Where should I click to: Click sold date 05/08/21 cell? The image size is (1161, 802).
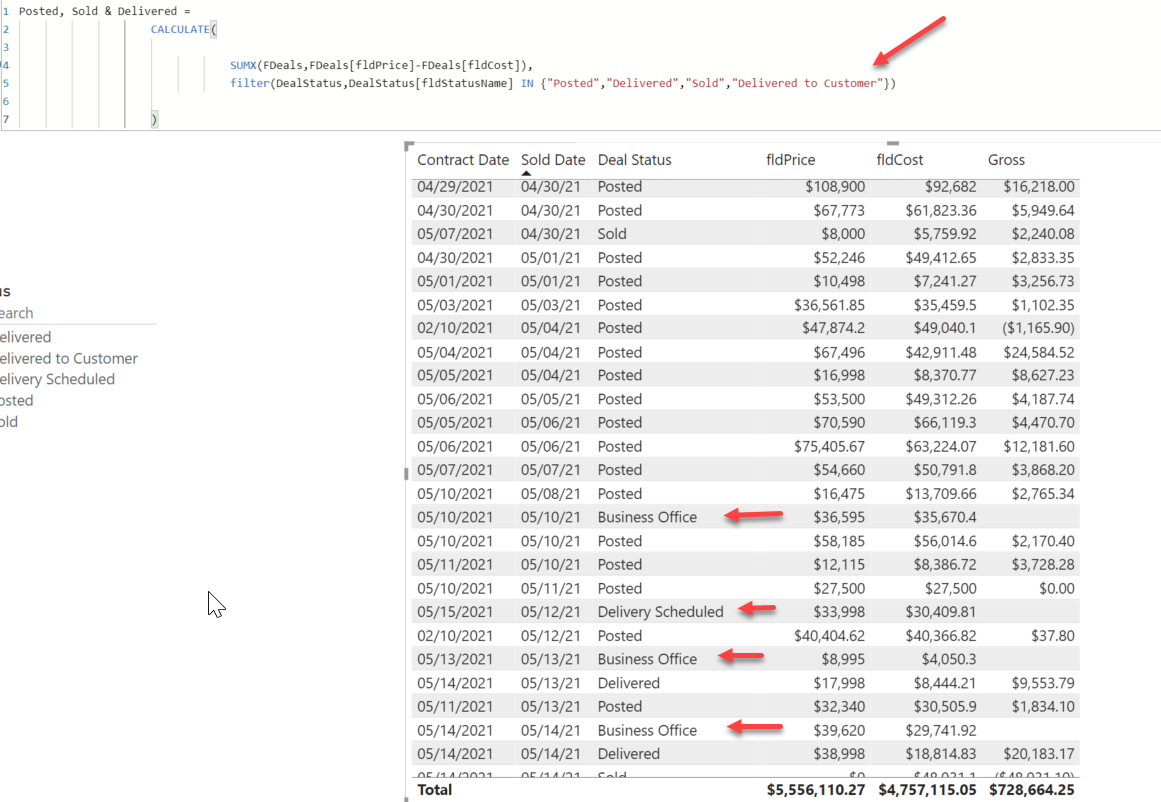550,494
